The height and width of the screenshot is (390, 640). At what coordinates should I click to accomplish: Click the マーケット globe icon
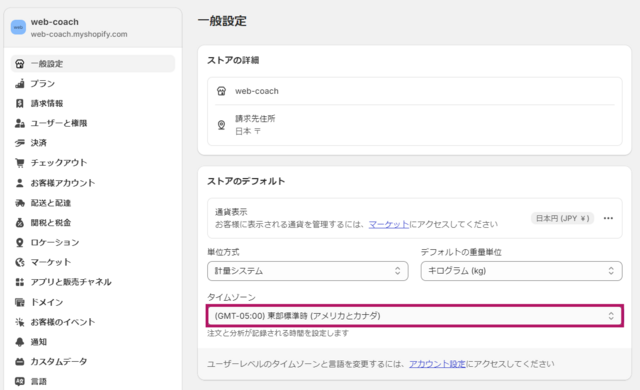(x=20, y=262)
